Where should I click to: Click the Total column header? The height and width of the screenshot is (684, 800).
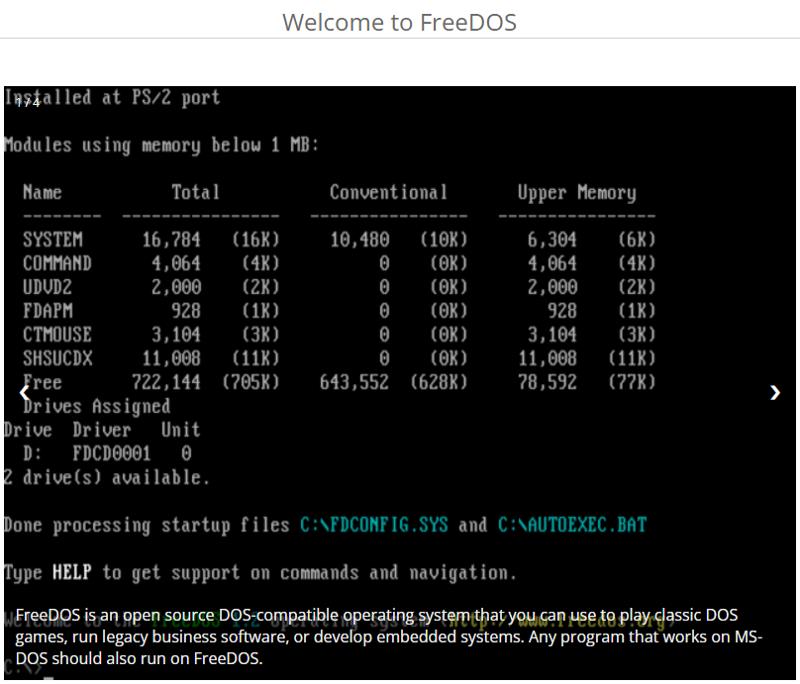(x=195, y=192)
